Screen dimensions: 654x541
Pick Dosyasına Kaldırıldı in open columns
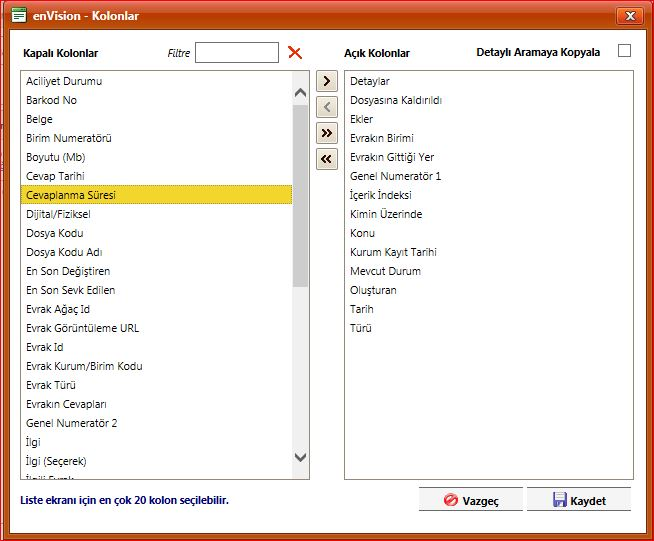489,100
